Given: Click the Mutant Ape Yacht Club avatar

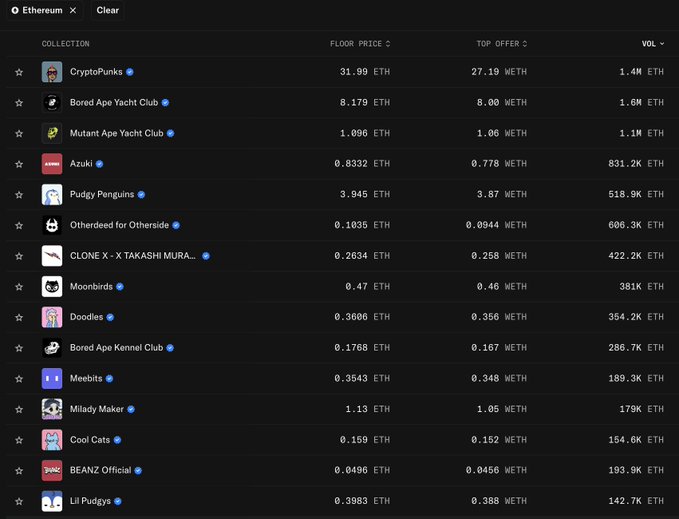Looking at the screenshot, I should (x=52, y=133).
